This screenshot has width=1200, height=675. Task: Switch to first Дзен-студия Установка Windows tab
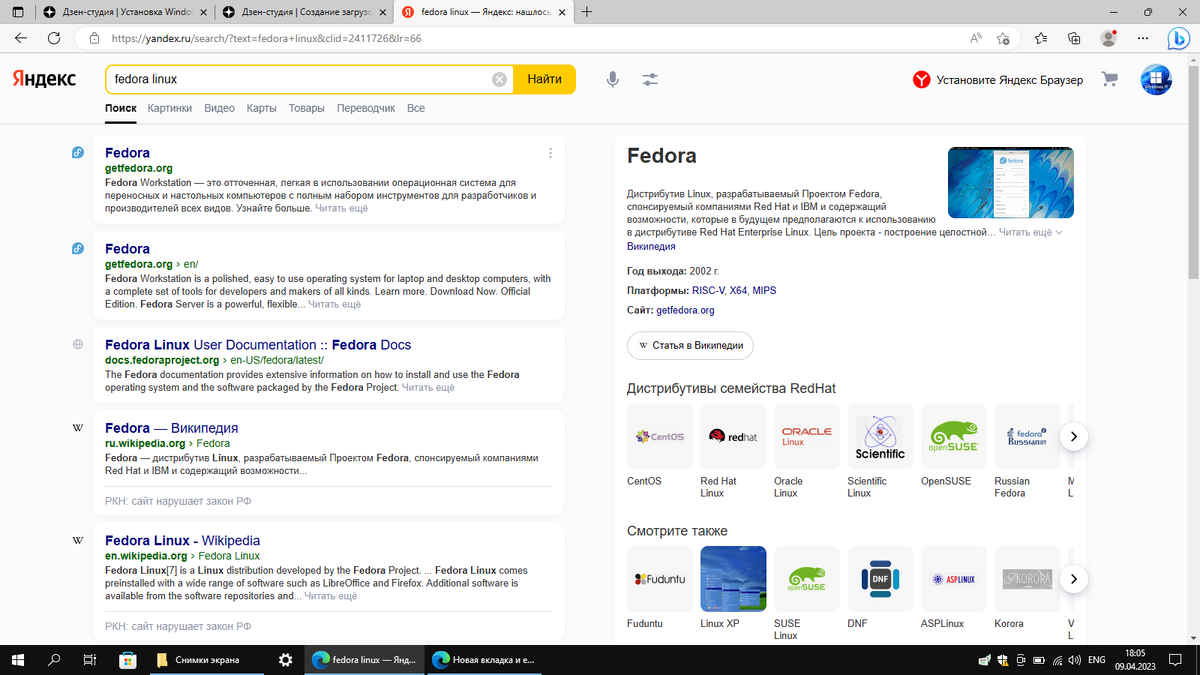pos(124,12)
